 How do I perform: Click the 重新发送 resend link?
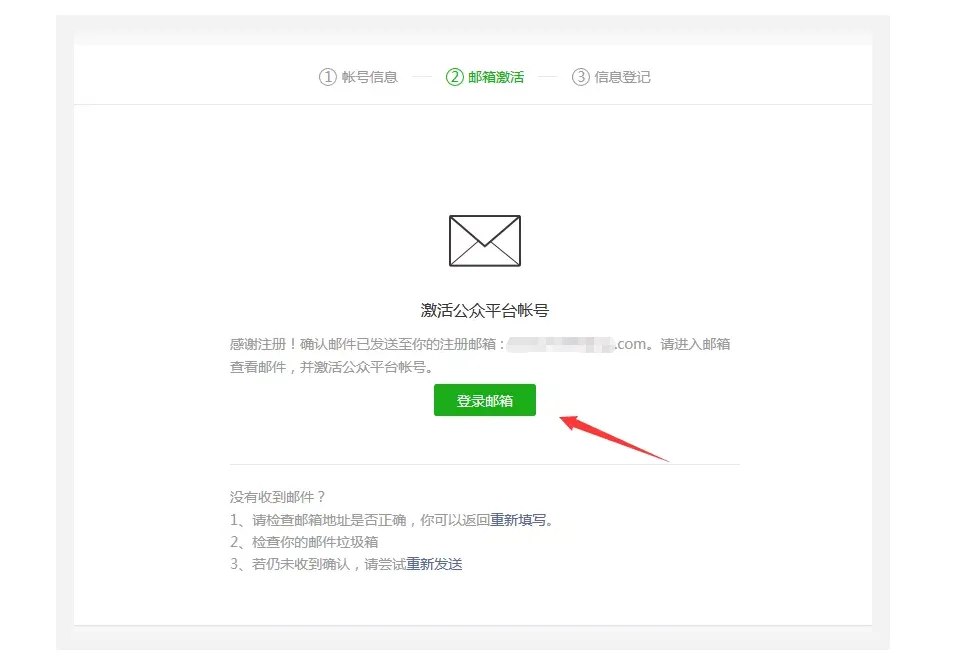coord(434,565)
